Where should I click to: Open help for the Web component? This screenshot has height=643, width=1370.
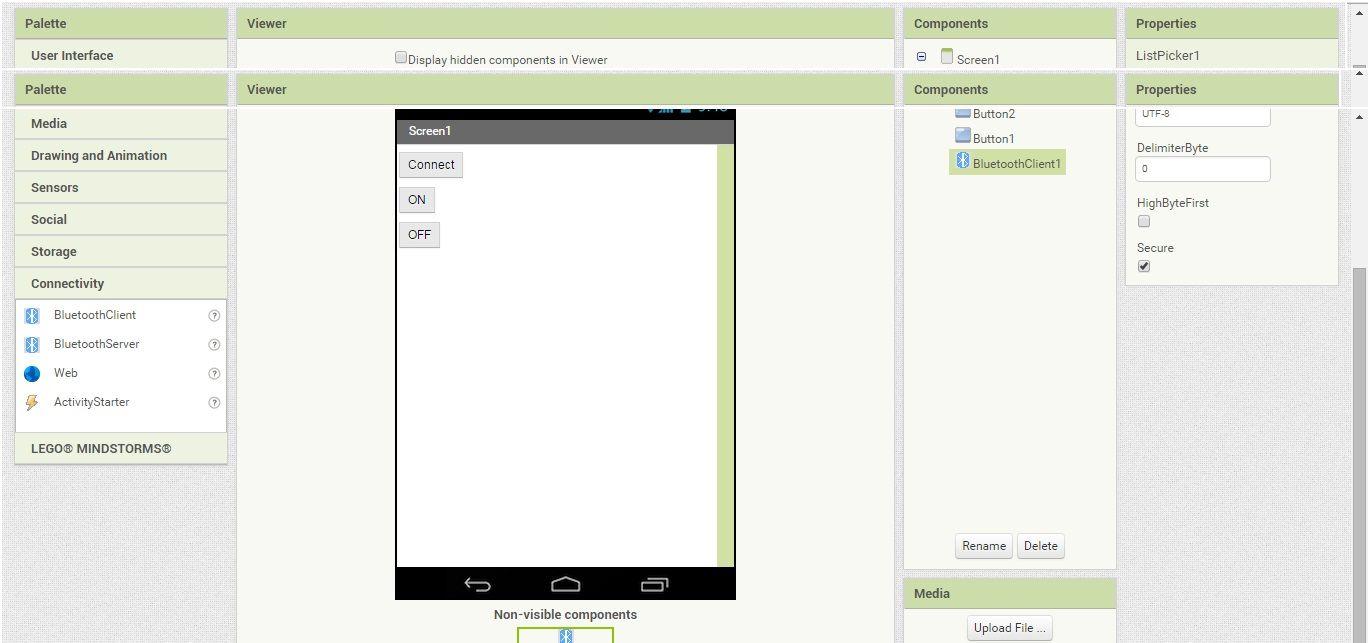(214, 372)
